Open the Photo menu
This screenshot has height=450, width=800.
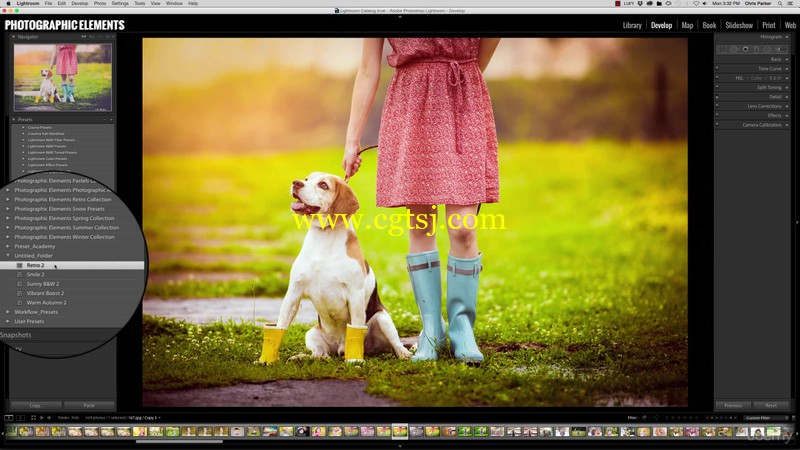pos(100,3)
